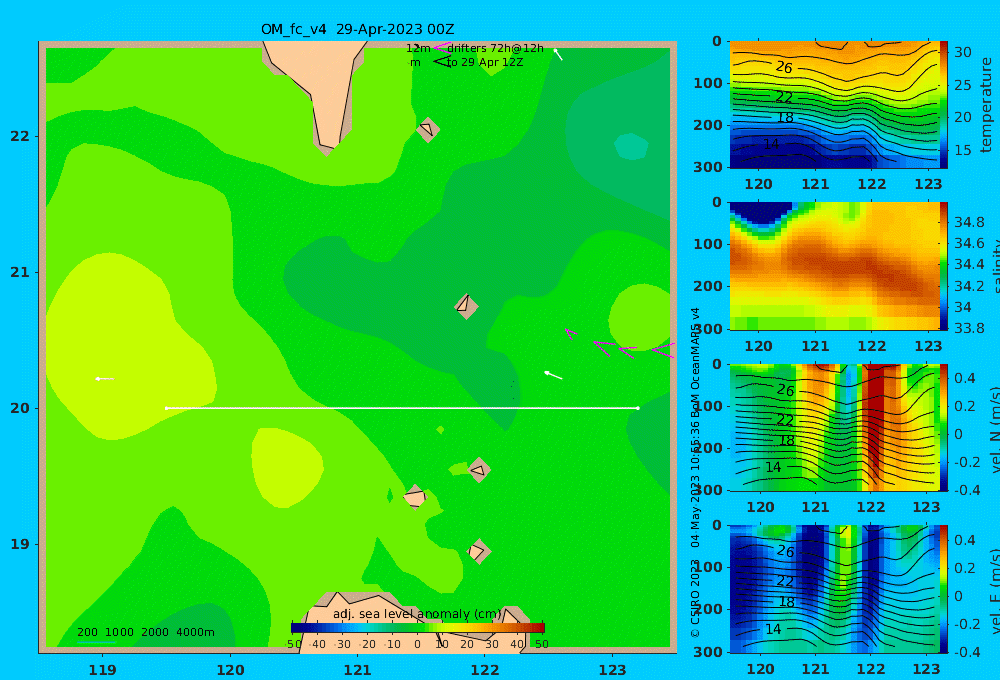Screen dimensions: 1000x680
Task: Click longitude label 119 on main map
Action: [x=103, y=670]
